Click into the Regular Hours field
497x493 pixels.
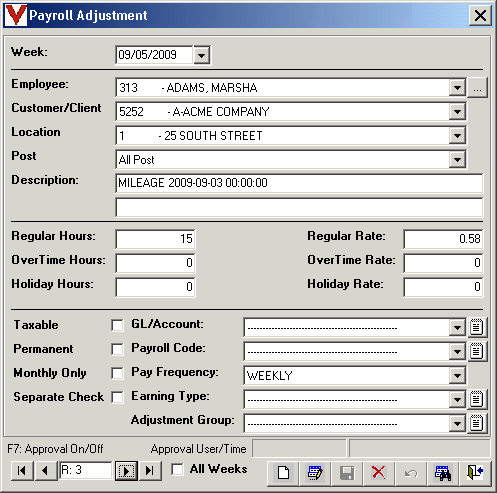coord(155,239)
